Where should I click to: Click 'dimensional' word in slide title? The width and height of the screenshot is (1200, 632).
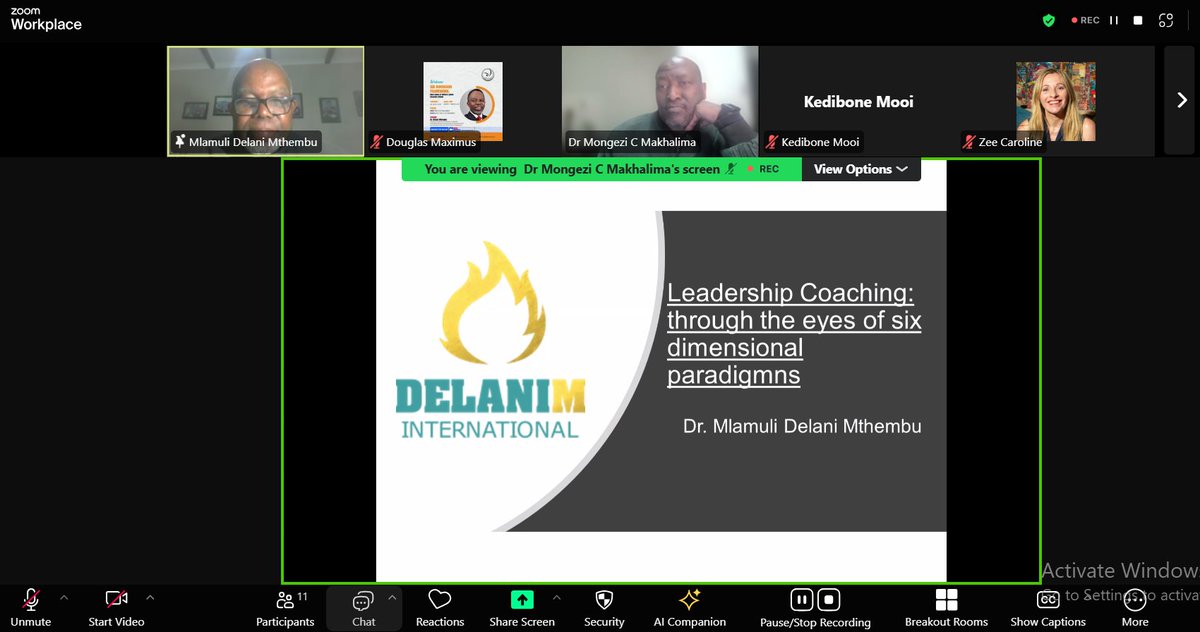[735, 348]
